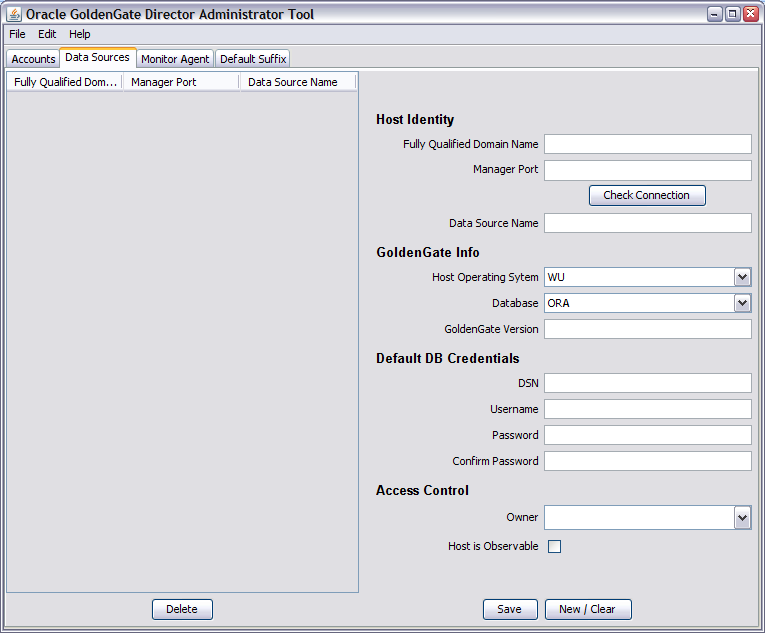
Task: Click the Delete button
Action: [x=182, y=609]
